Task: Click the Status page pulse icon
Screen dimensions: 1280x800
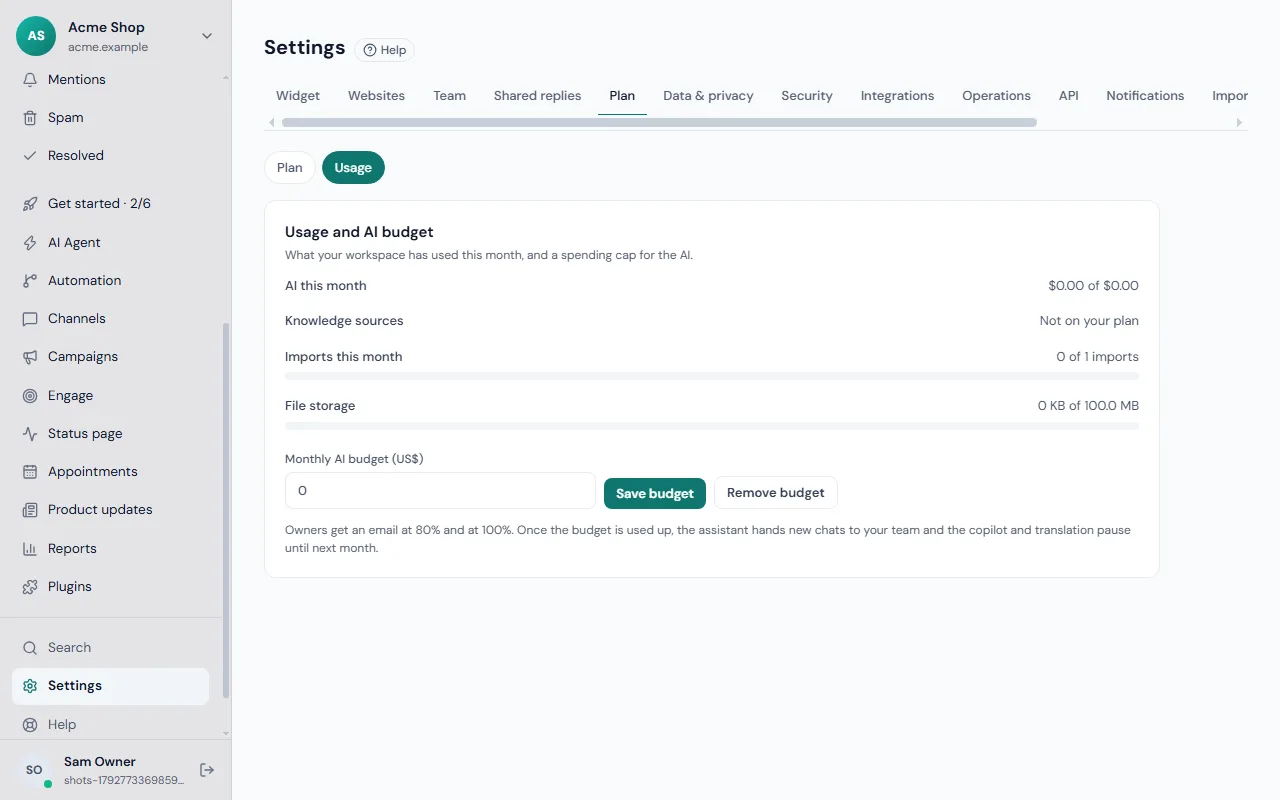Action: [30, 434]
